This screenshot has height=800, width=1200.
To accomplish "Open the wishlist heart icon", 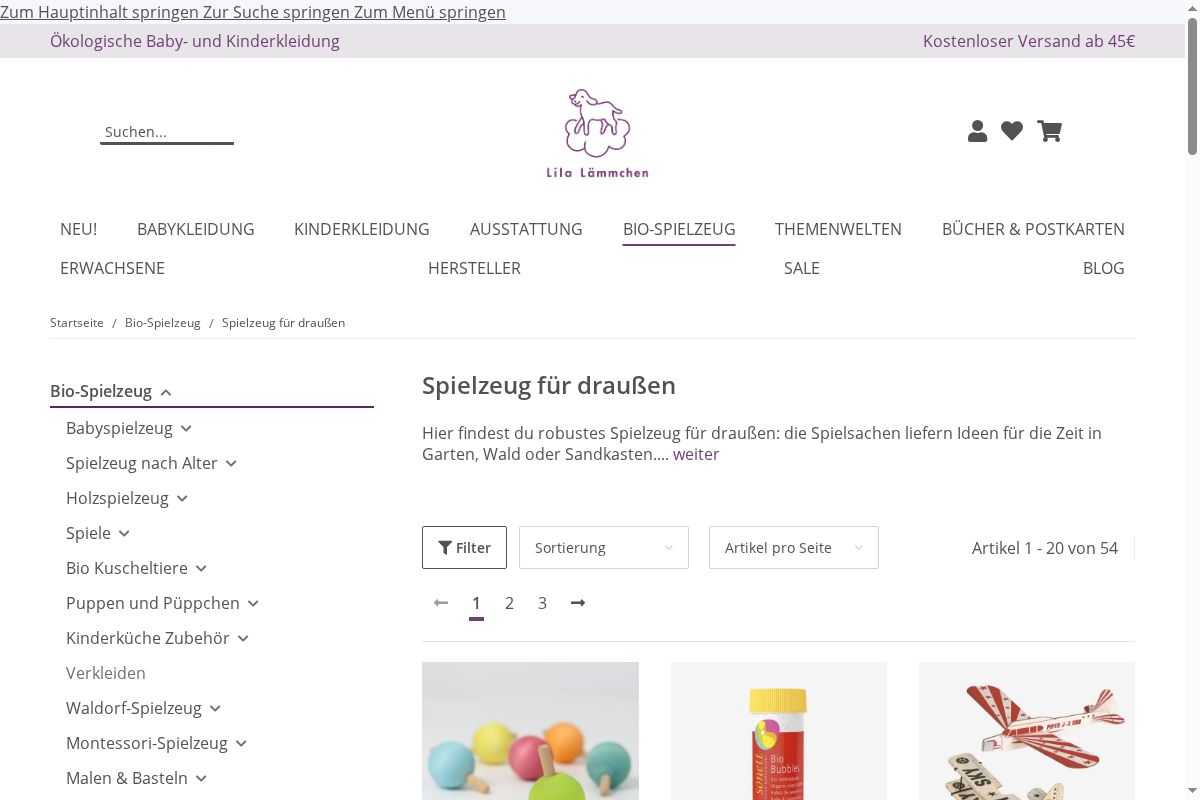I will (1012, 131).
